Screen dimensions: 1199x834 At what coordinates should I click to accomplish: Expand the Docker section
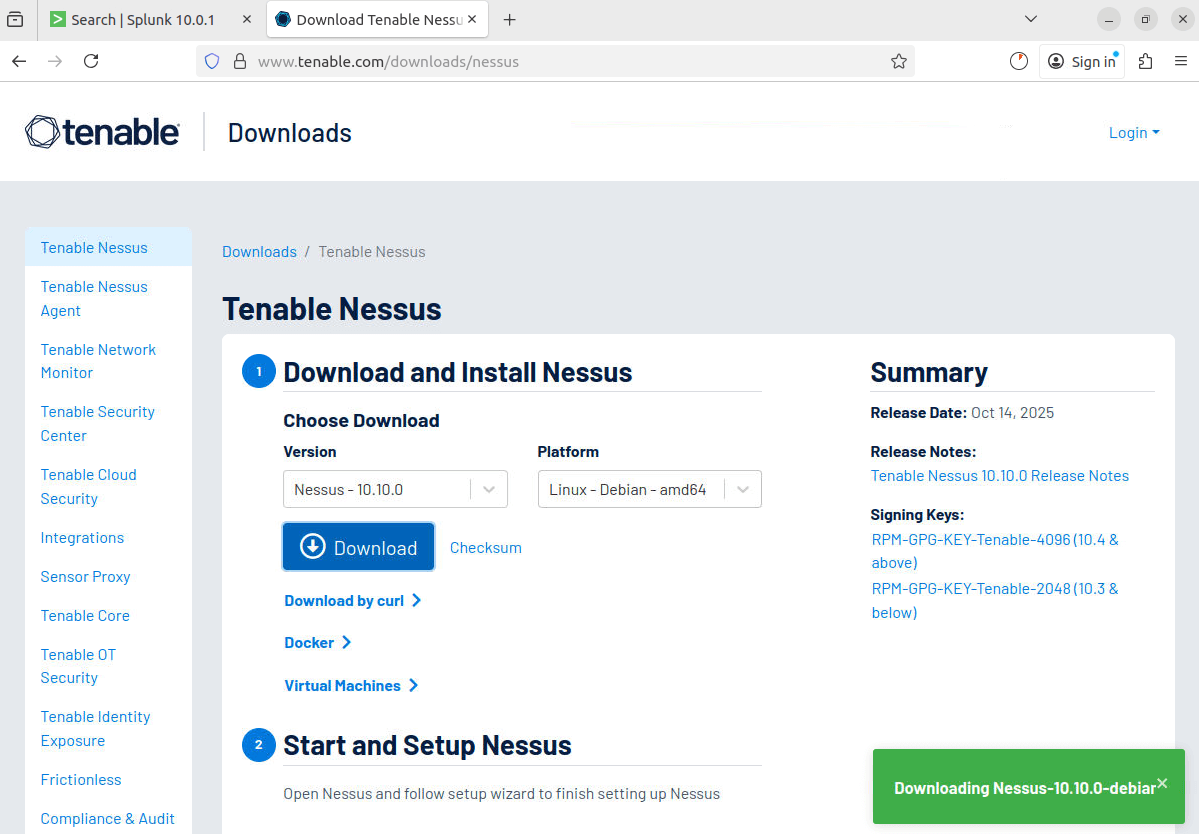click(317, 643)
